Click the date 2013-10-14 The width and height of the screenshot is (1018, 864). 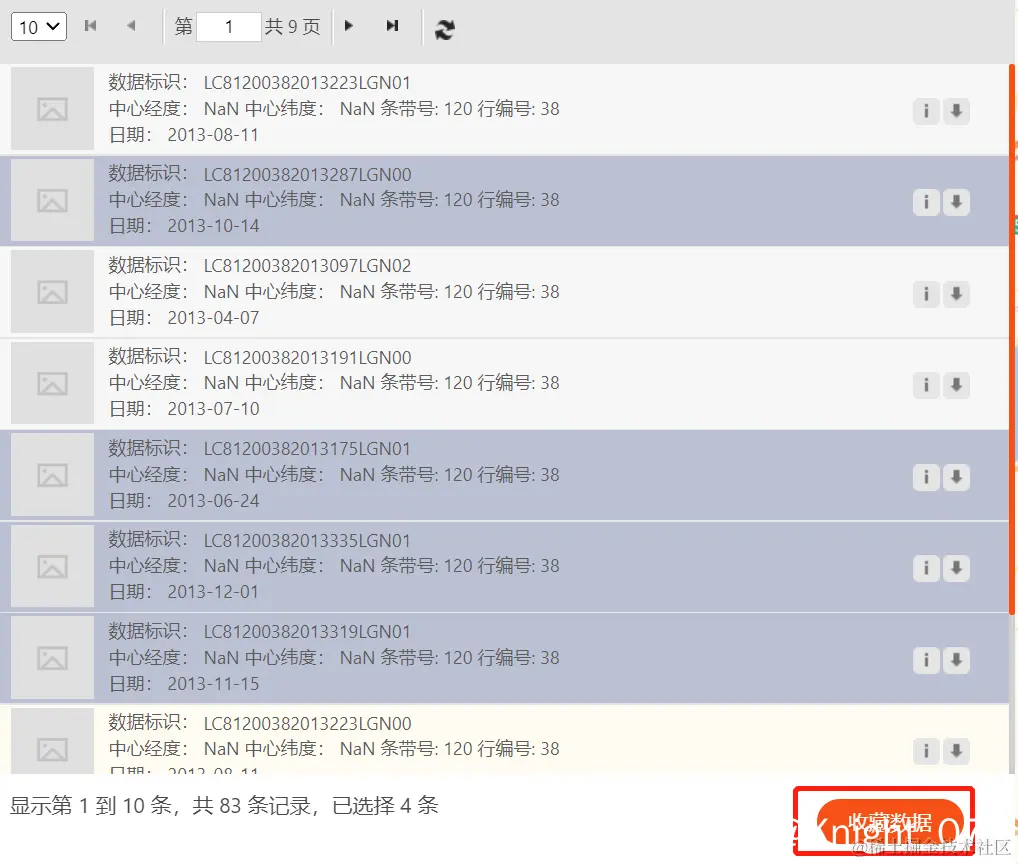point(213,226)
